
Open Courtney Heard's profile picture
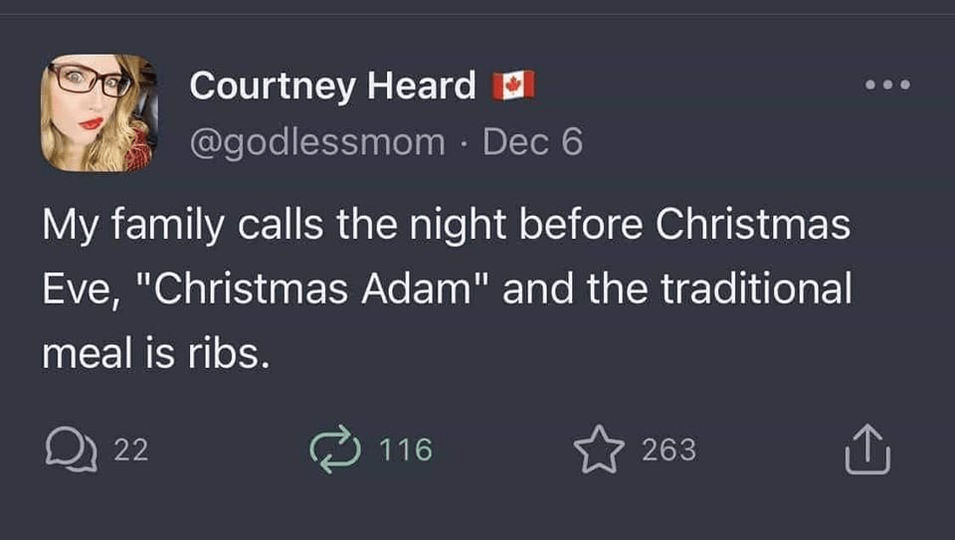100,112
